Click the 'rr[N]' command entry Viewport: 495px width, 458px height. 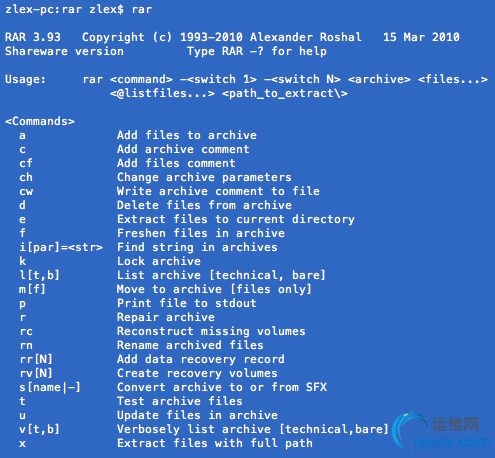point(36,359)
